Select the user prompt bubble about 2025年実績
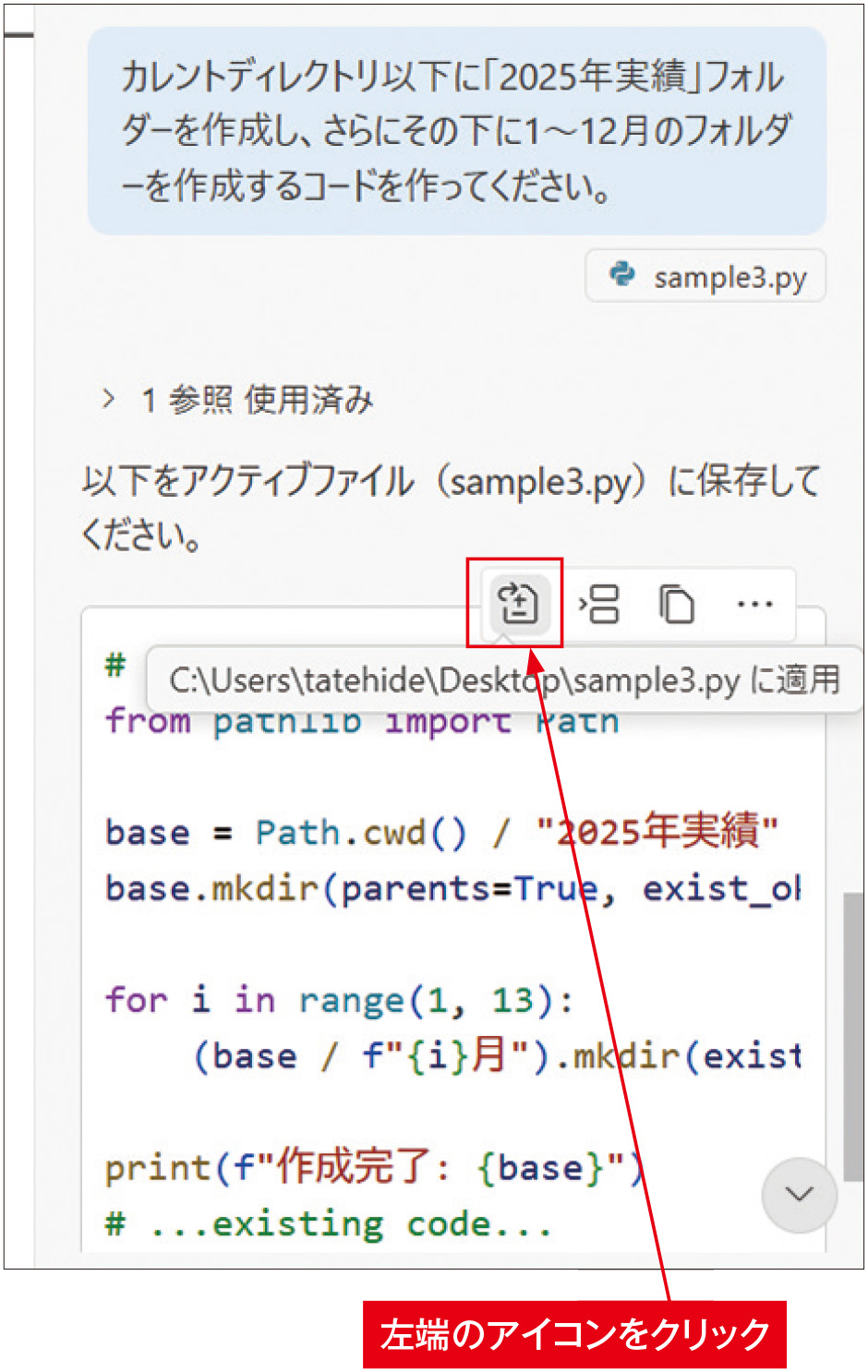This screenshot has width=868, height=1372. click(x=456, y=130)
